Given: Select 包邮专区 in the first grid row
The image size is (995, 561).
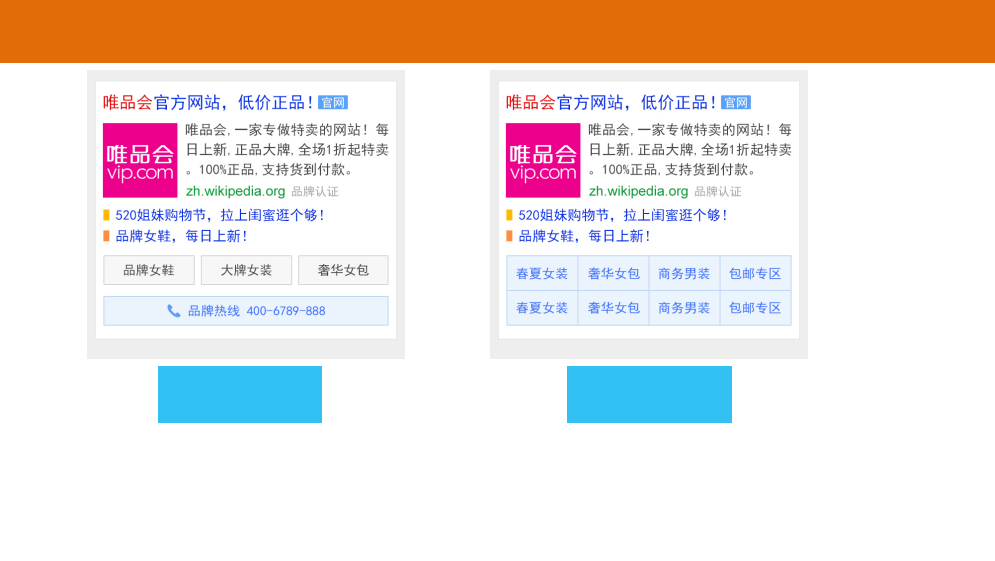Looking at the screenshot, I should (755, 274).
